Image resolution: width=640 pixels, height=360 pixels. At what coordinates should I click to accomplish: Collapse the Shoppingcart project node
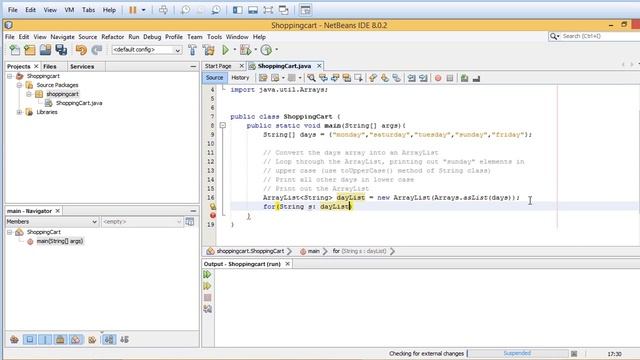tap(10, 76)
